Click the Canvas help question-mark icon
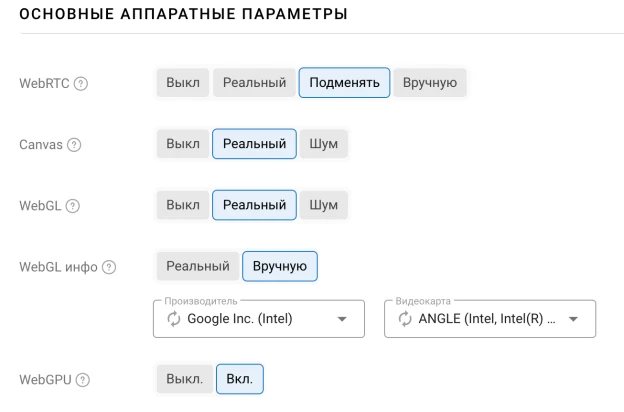 pyautogui.click(x=74, y=145)
